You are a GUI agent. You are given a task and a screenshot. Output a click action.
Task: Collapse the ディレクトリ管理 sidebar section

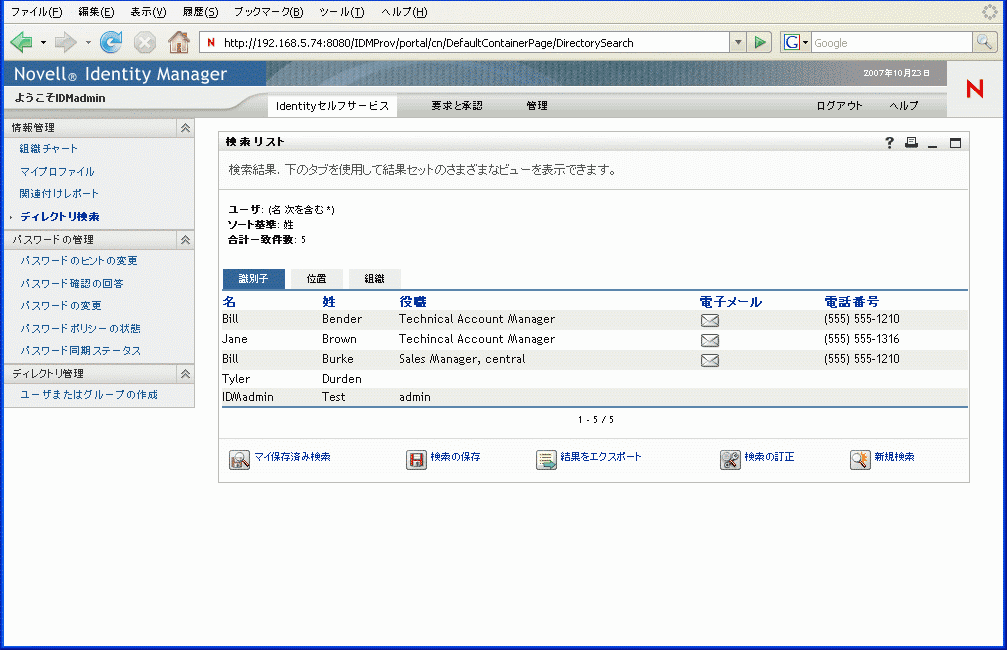coord(185,373)
